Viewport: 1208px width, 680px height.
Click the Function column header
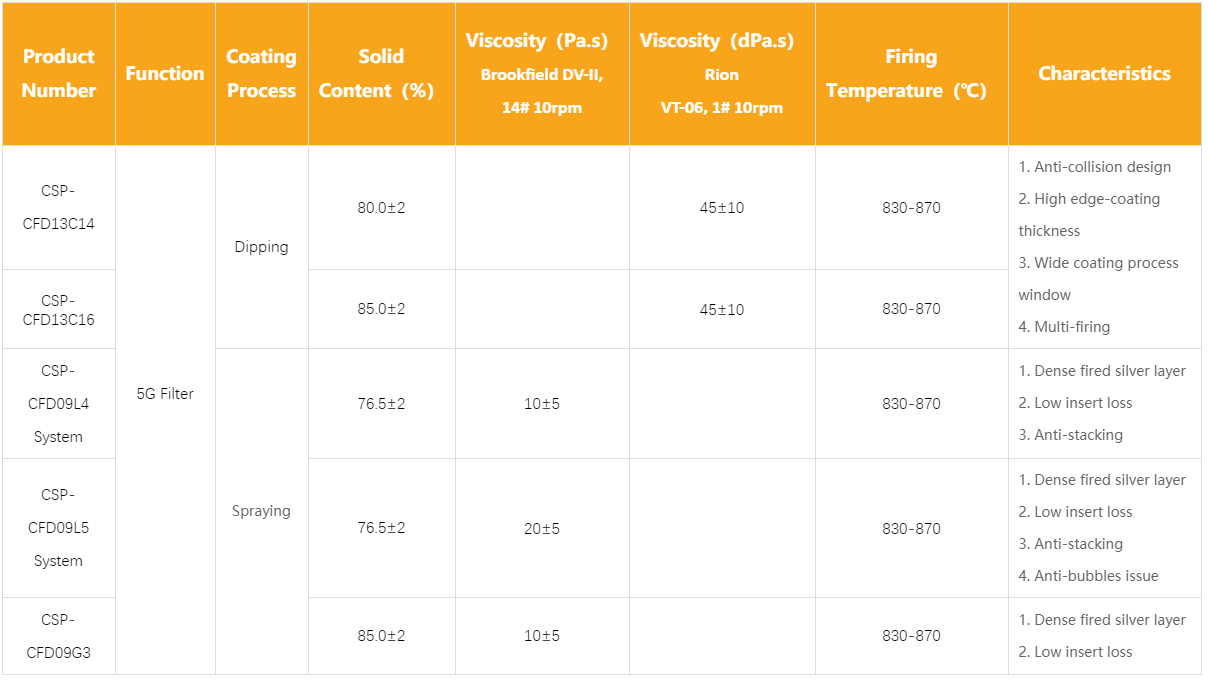165,73
